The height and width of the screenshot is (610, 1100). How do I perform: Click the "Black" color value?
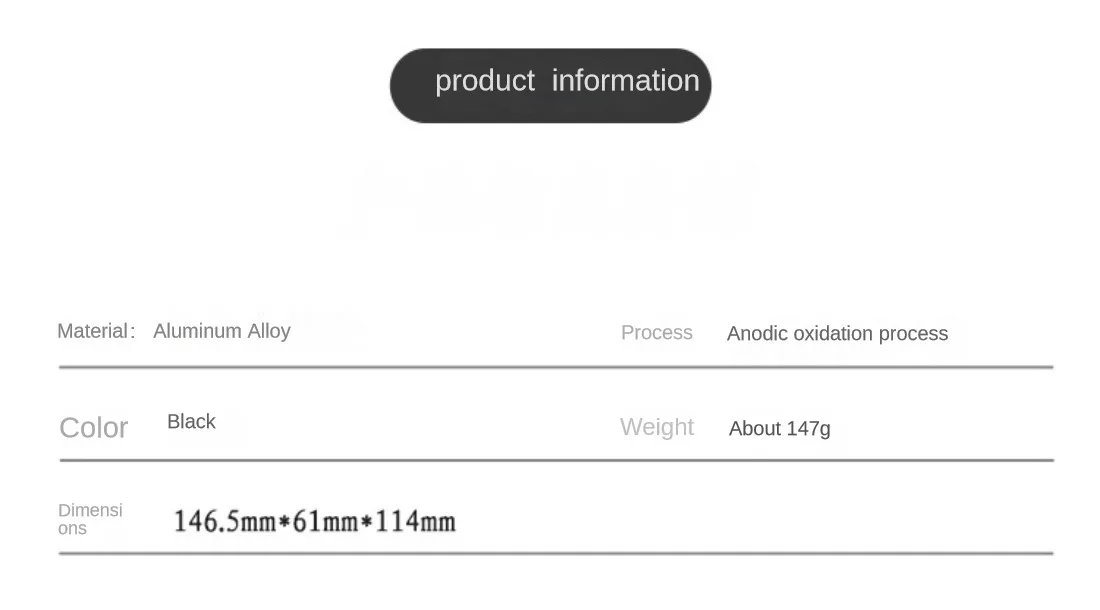tap(191, 422)
